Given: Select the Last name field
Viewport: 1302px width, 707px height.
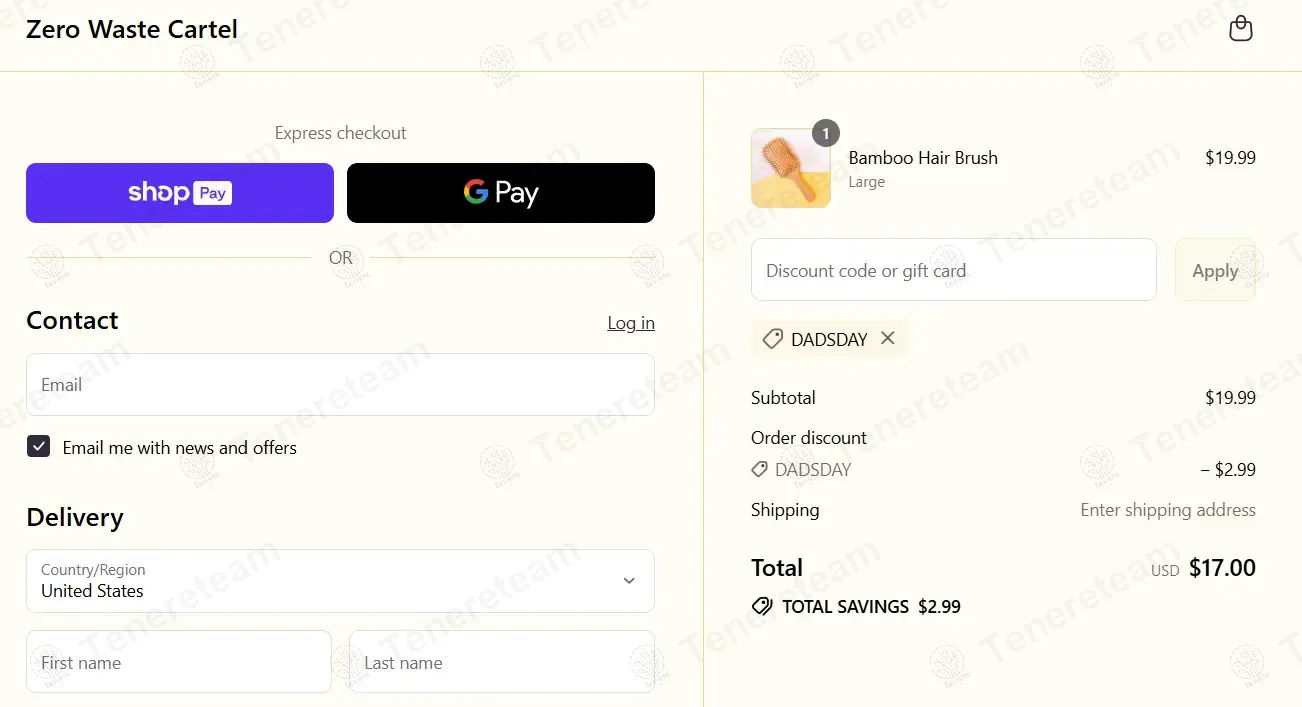Looking at the screenshot, I should click(x=501, y=662).
